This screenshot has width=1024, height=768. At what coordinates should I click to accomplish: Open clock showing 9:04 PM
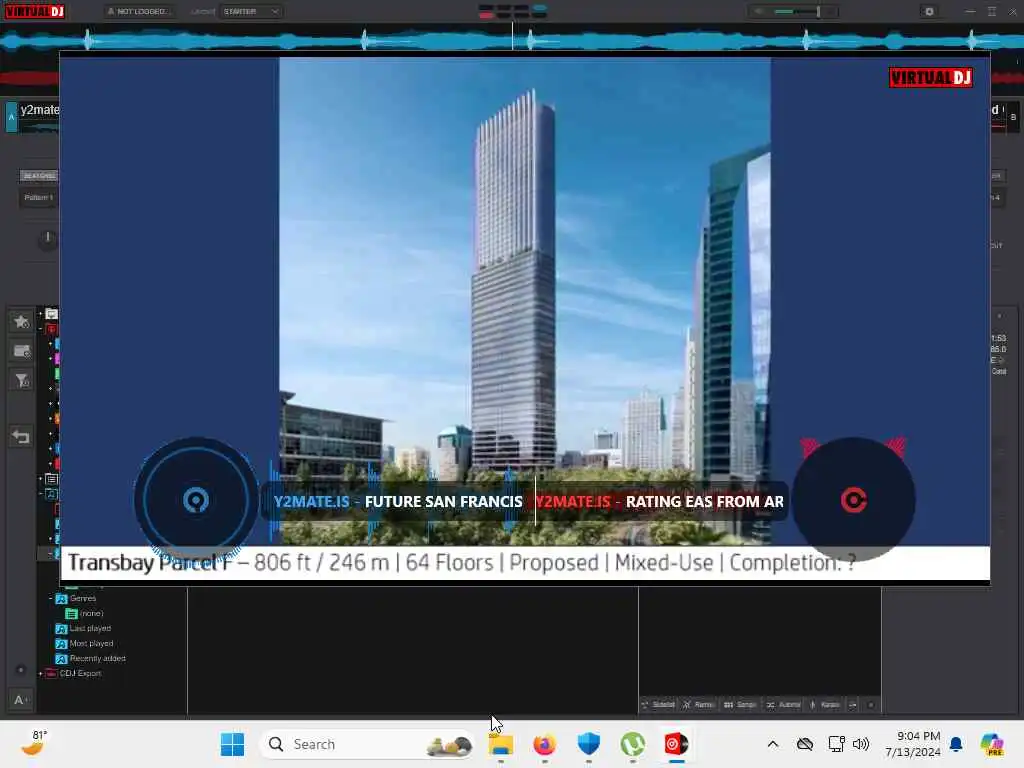pyautogui.click(x=912, y=744)
